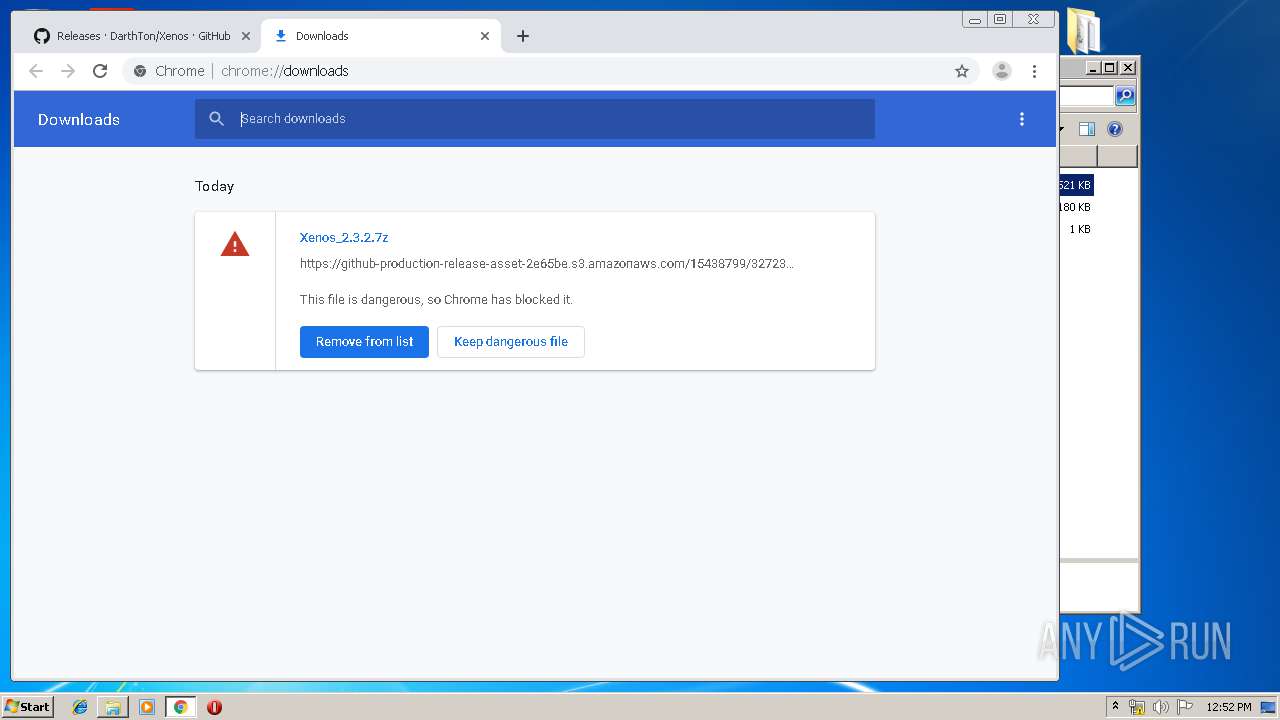1280x720 pixels.
Task: Click the amazonaws download source URL
Action: (x=547, y=264)
